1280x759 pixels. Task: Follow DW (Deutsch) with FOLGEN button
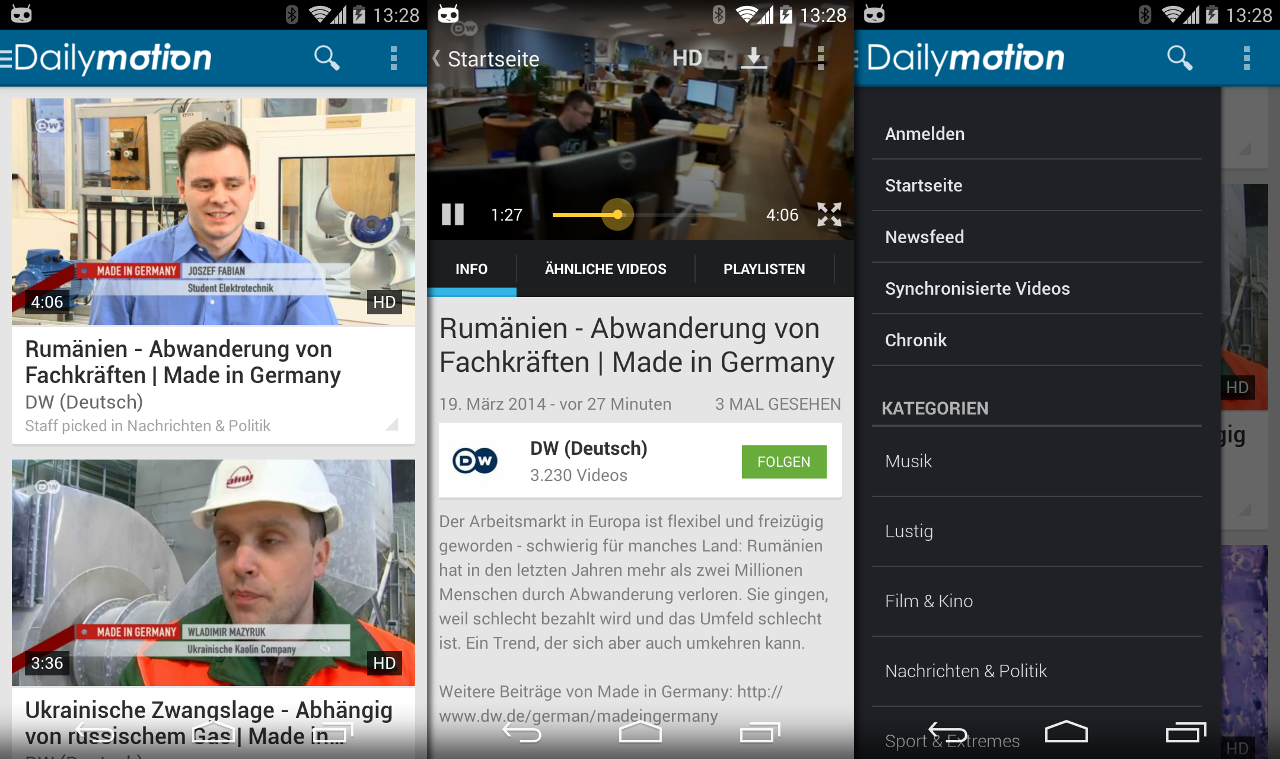click(x=784, y=462)
